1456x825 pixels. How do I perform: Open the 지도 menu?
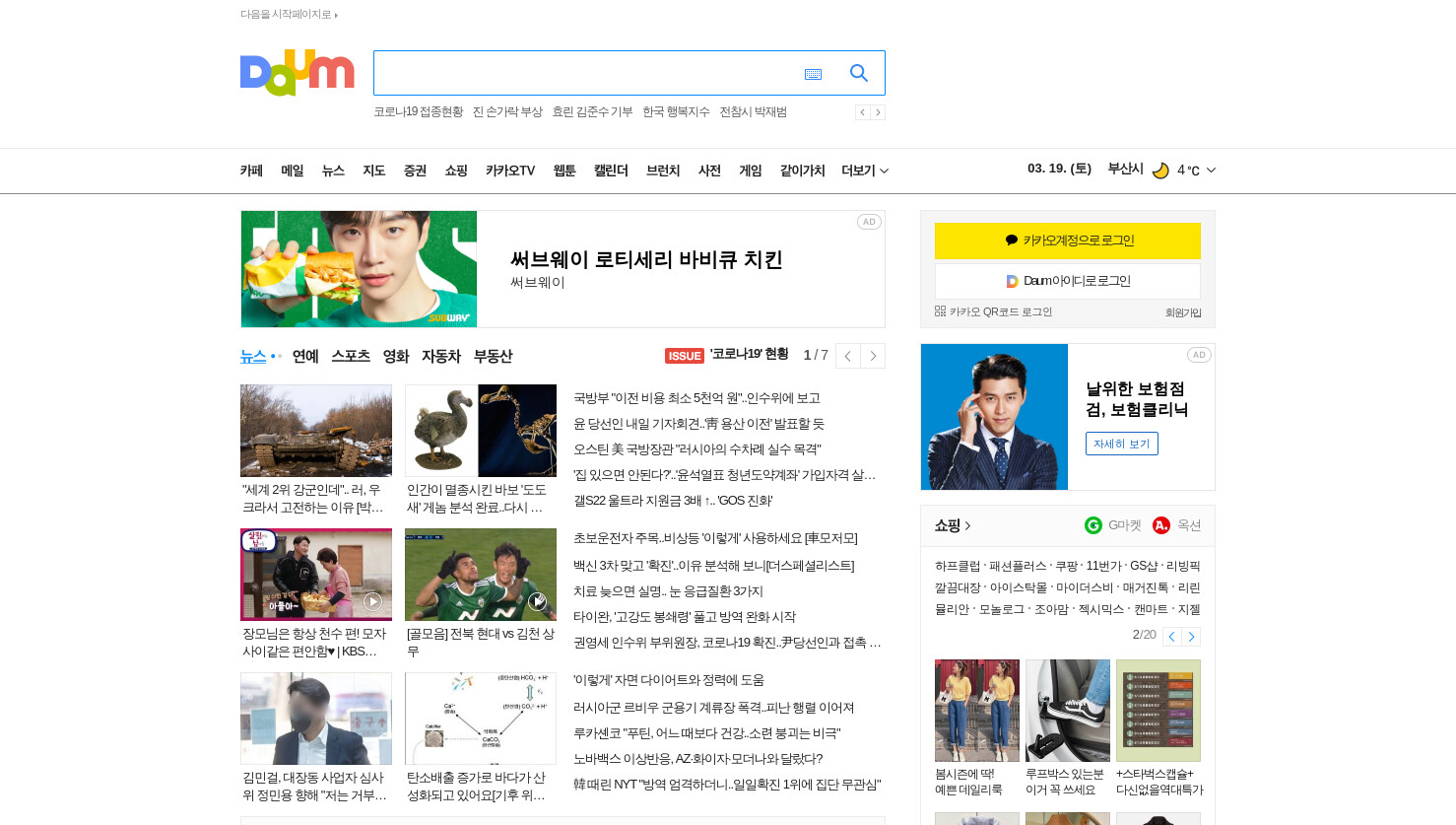374,171
